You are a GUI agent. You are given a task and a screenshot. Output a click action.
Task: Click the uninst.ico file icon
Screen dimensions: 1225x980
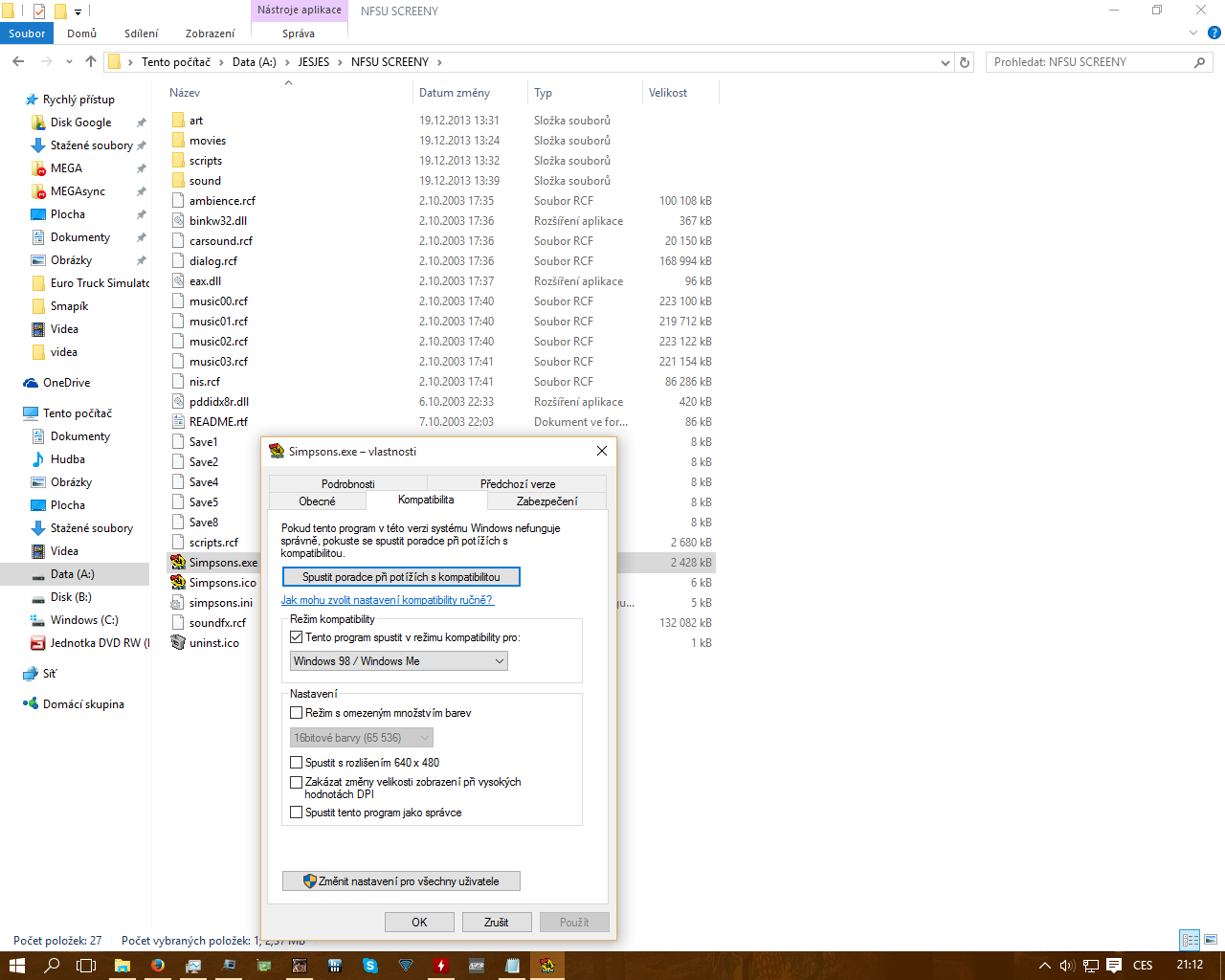(x=178, y=643)
